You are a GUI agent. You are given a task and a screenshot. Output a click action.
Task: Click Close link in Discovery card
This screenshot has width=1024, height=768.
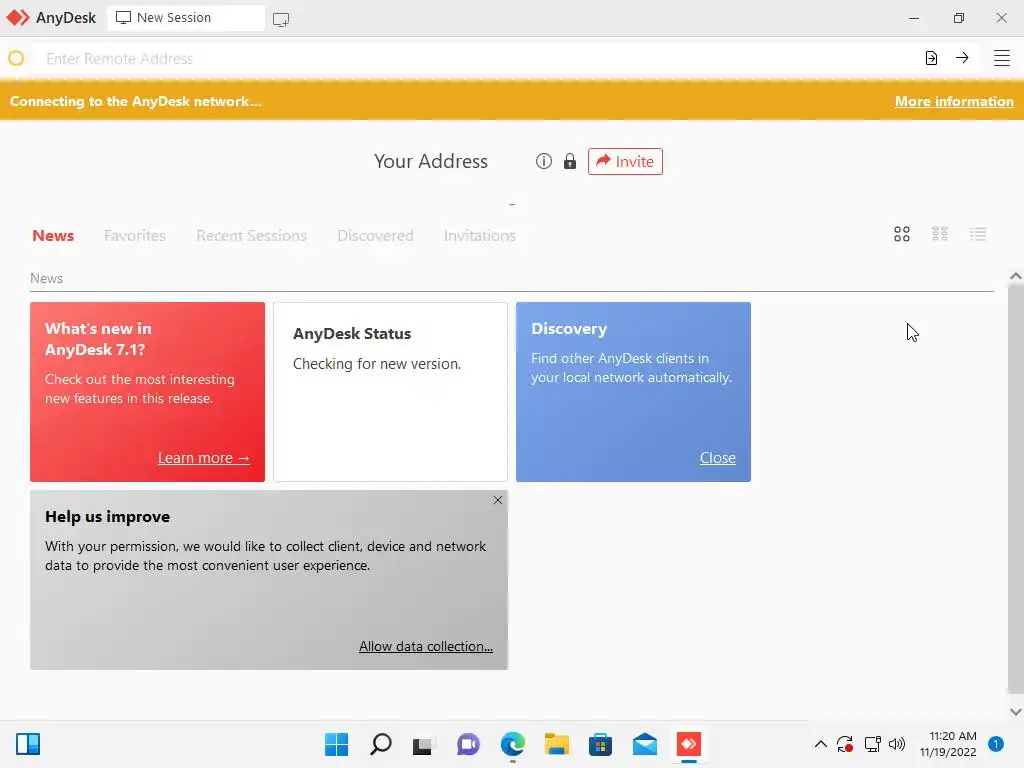[718, 458]
